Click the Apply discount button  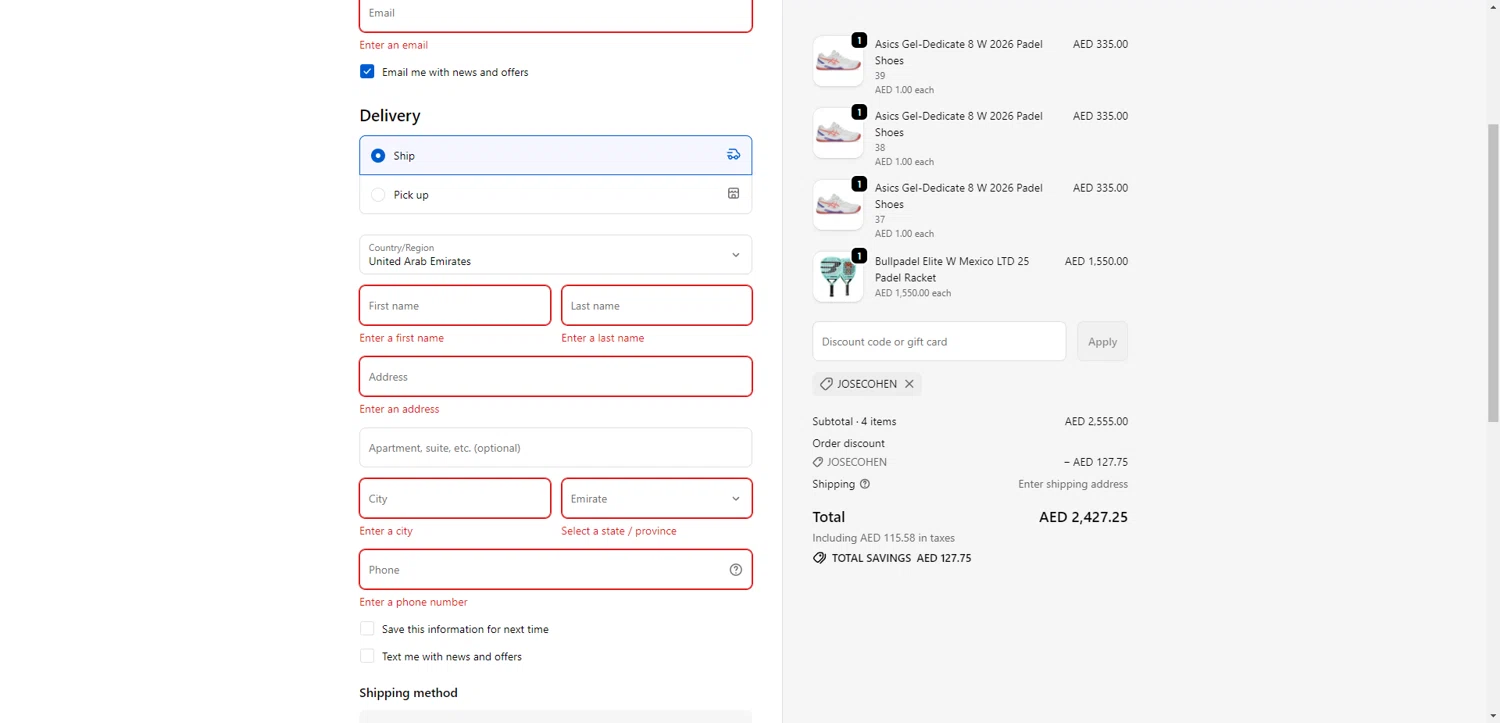(x=1102, y=341)
